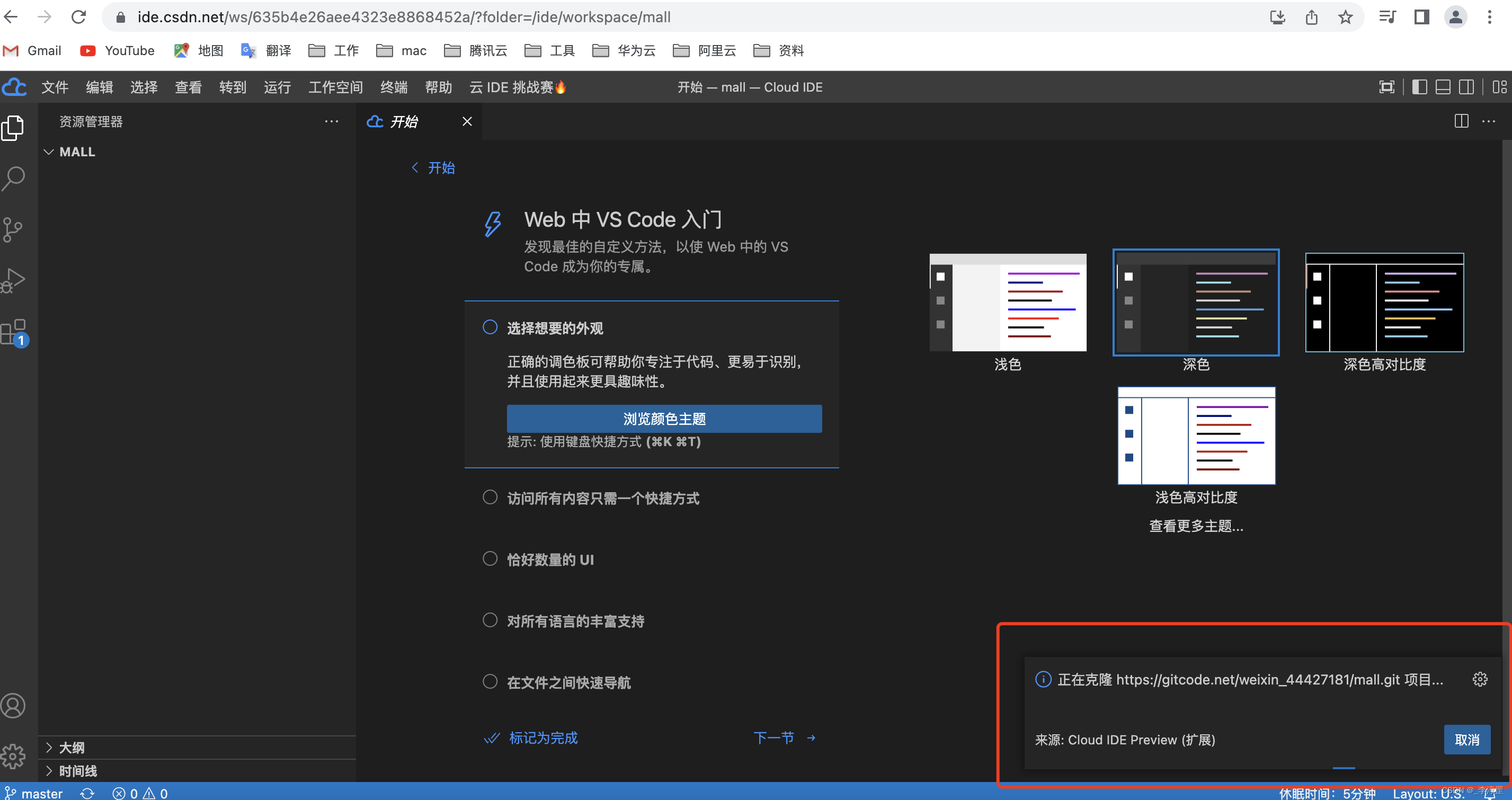Viewport: 1512px width, 800px height.
Task: Open Chrome three-dot menu
Action: point(1489,17)
